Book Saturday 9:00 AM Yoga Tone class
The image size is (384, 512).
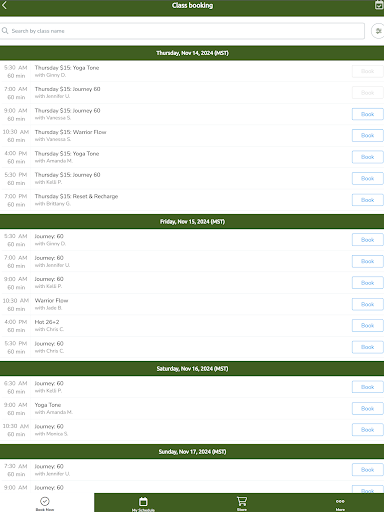point(367,408)
